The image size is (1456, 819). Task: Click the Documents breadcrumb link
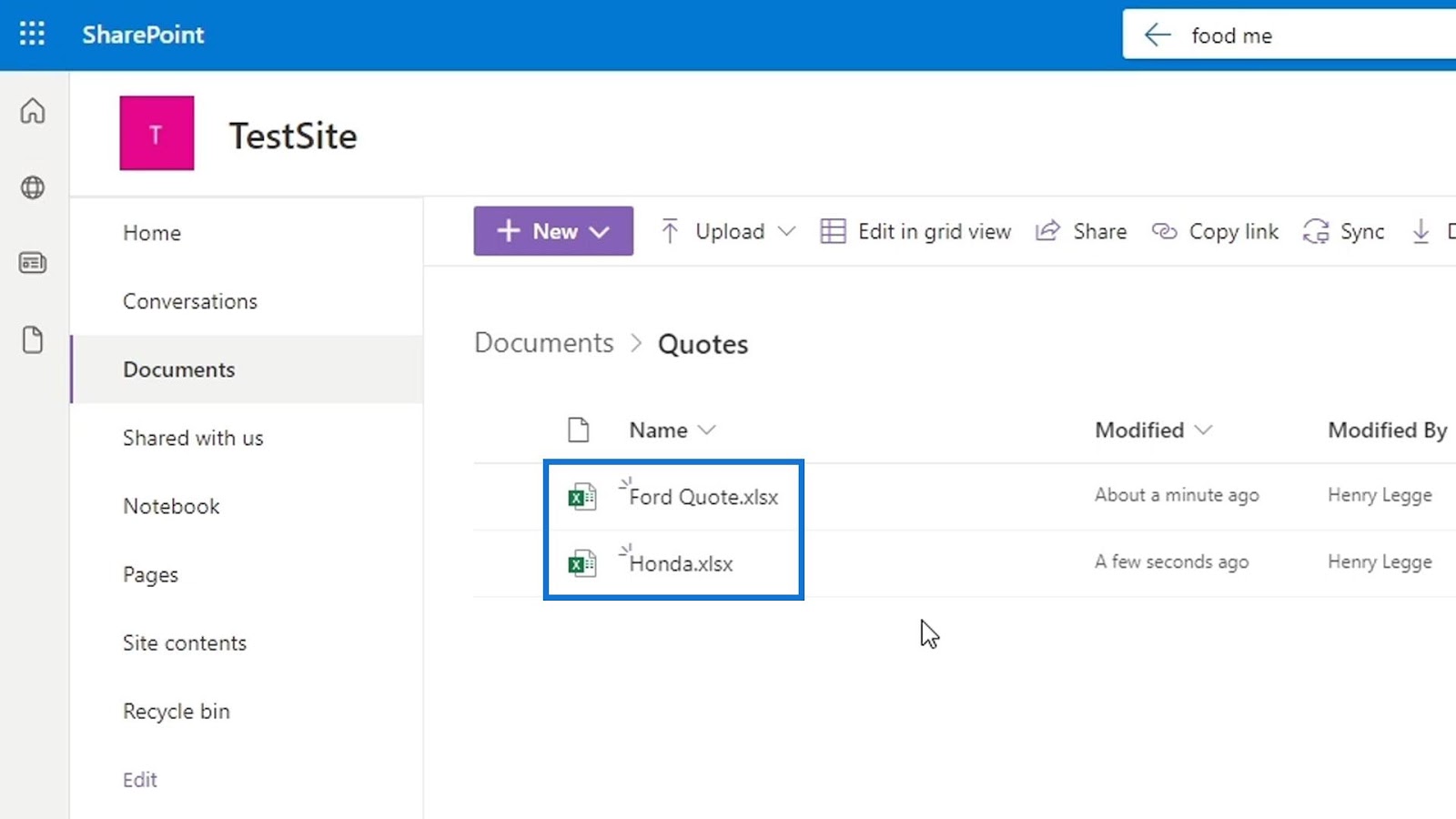[544, 343]
